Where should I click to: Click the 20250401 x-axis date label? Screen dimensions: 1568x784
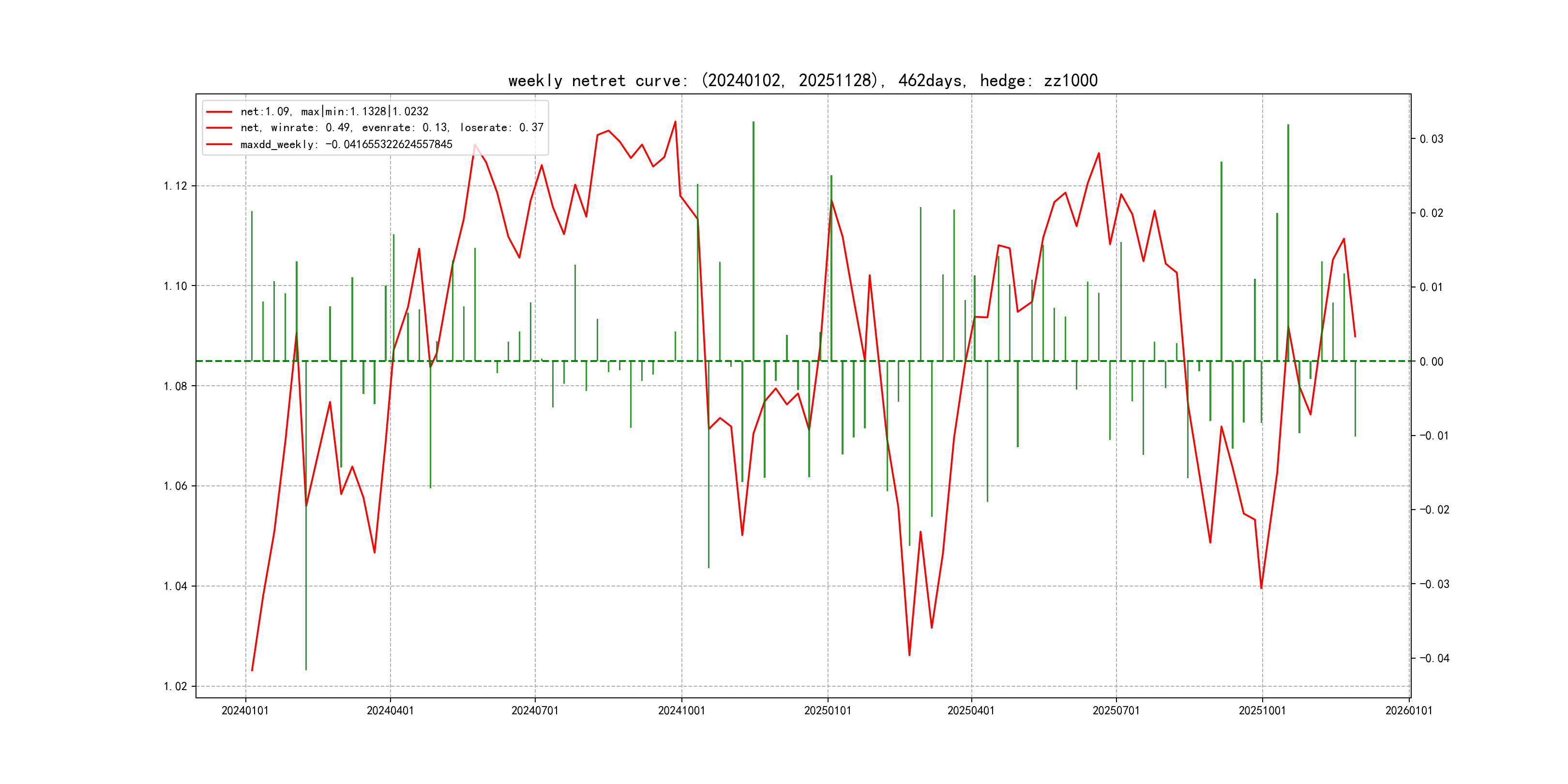pyautogui.click(x=971, y=711)
